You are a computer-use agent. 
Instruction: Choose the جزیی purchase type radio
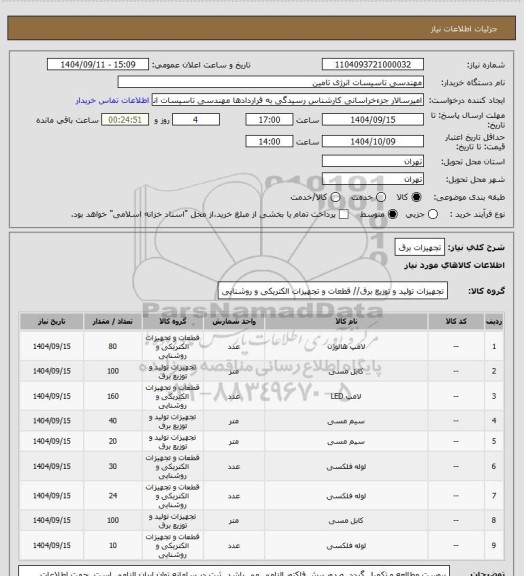point(433,214)
